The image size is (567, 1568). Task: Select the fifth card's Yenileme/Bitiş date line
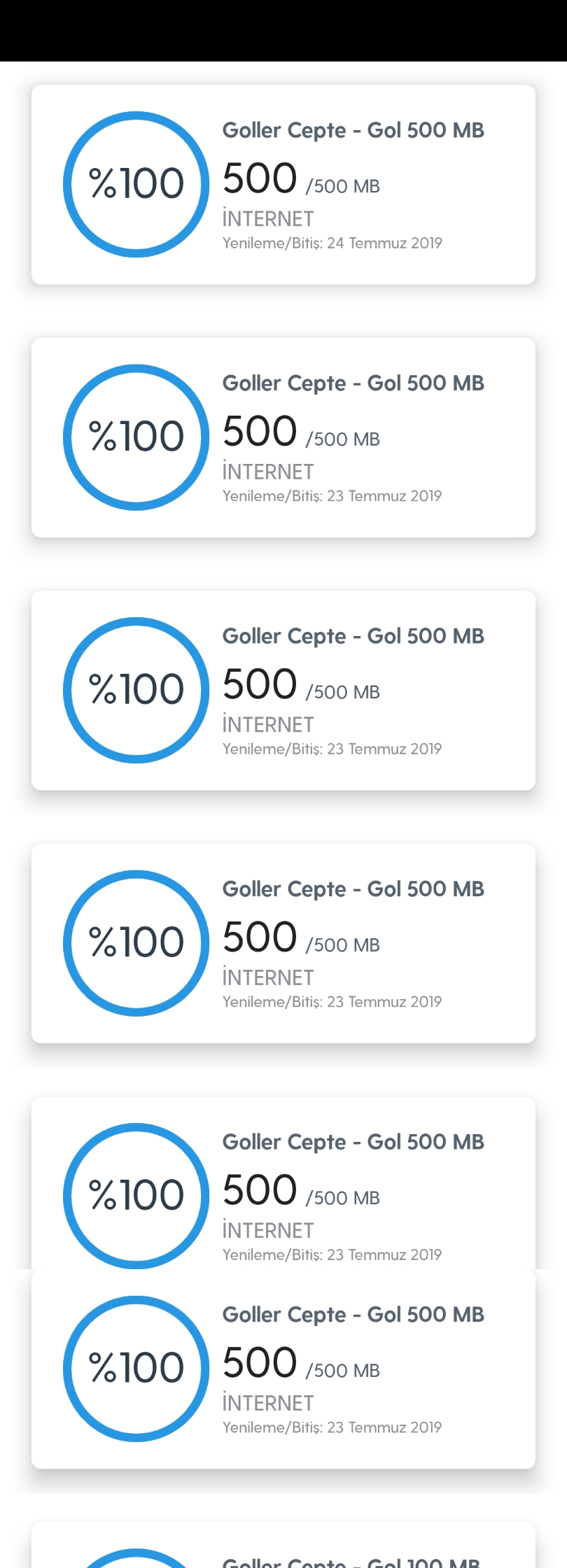click(x=332, y=1255)
